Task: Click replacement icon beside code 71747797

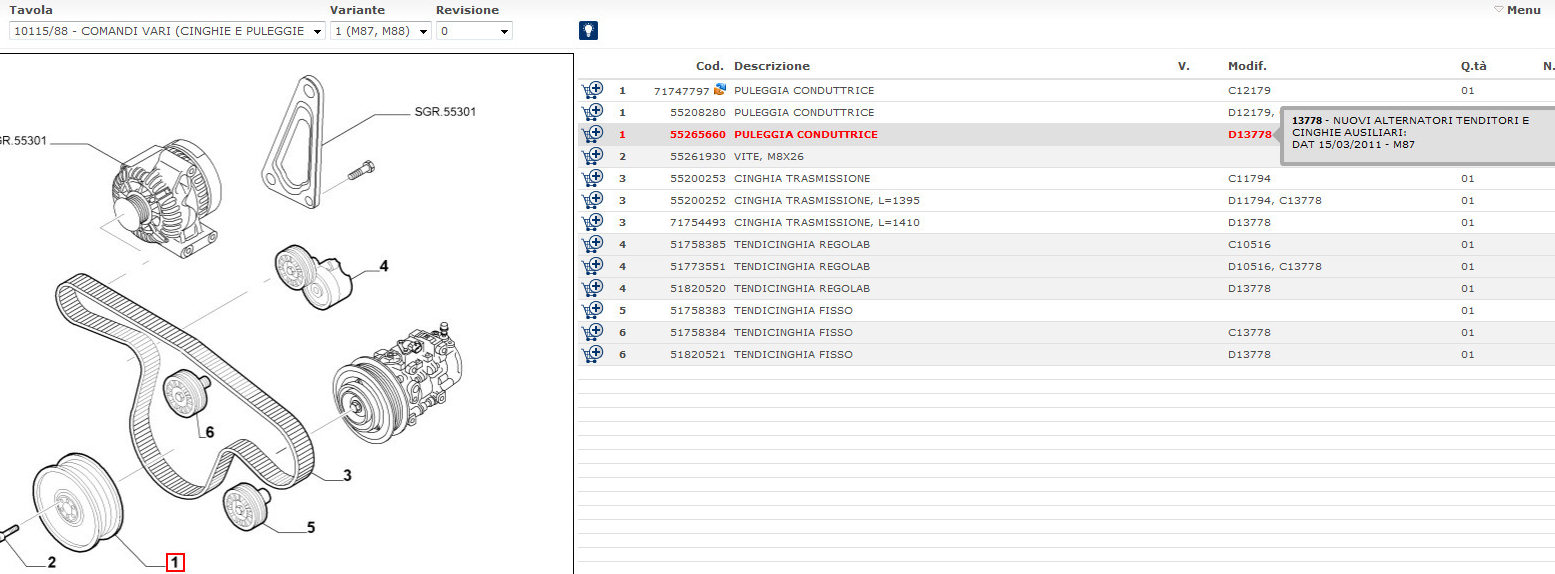Action: (x=719, y=90)
